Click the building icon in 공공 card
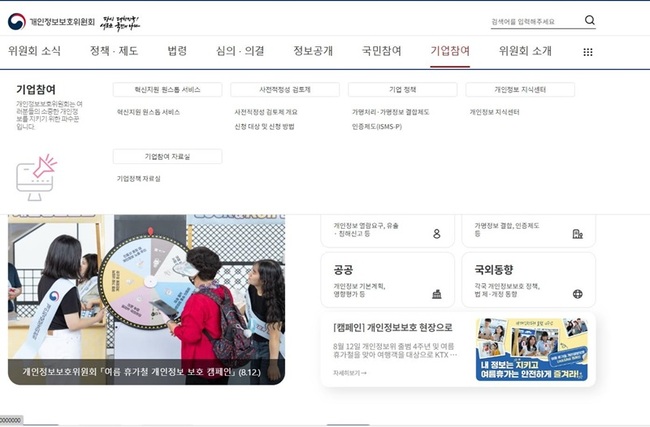This screenshot has width=650, height=427. tap(436, 294)
